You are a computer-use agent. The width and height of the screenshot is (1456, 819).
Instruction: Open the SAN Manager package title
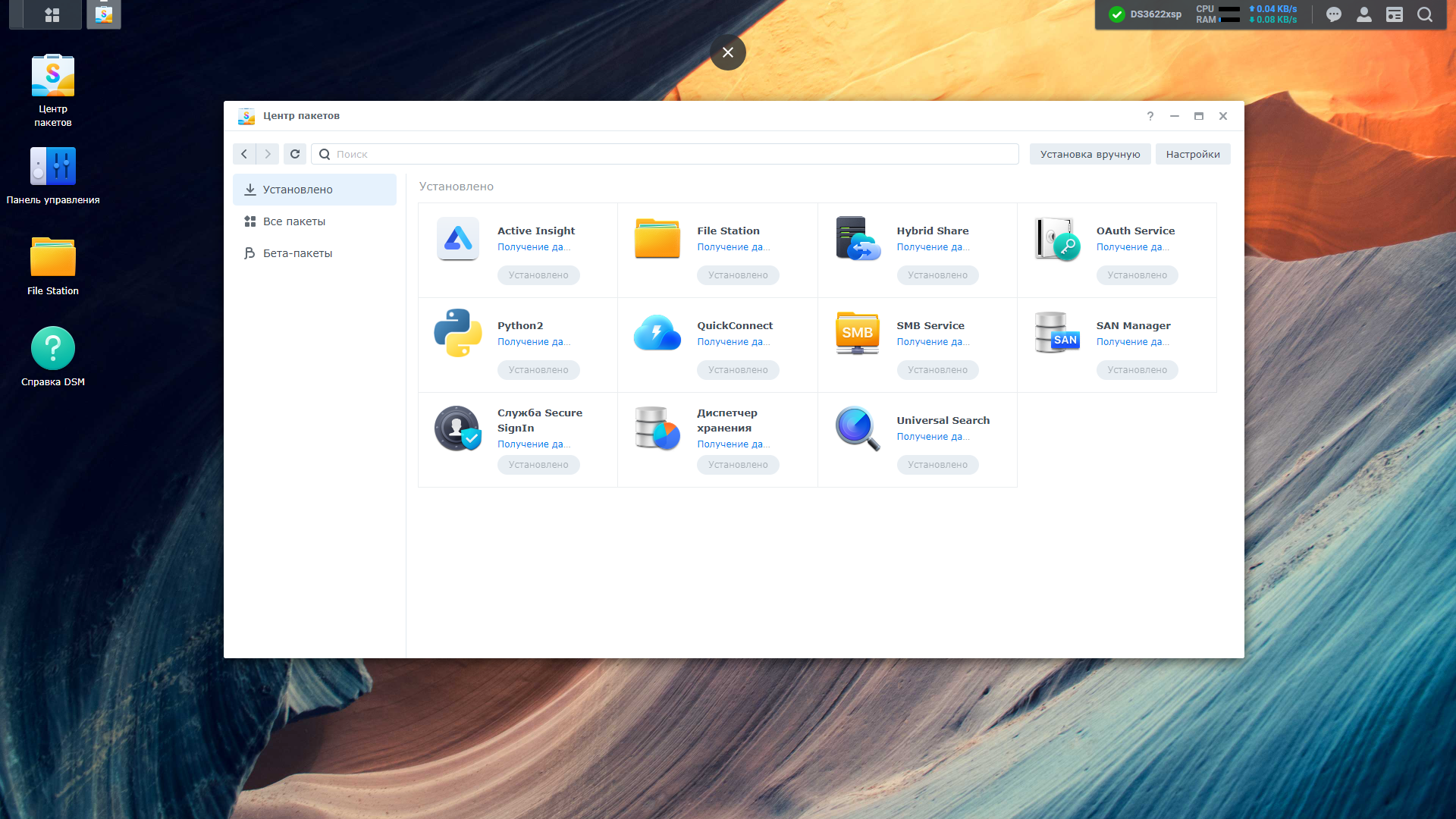point(1133,325)
